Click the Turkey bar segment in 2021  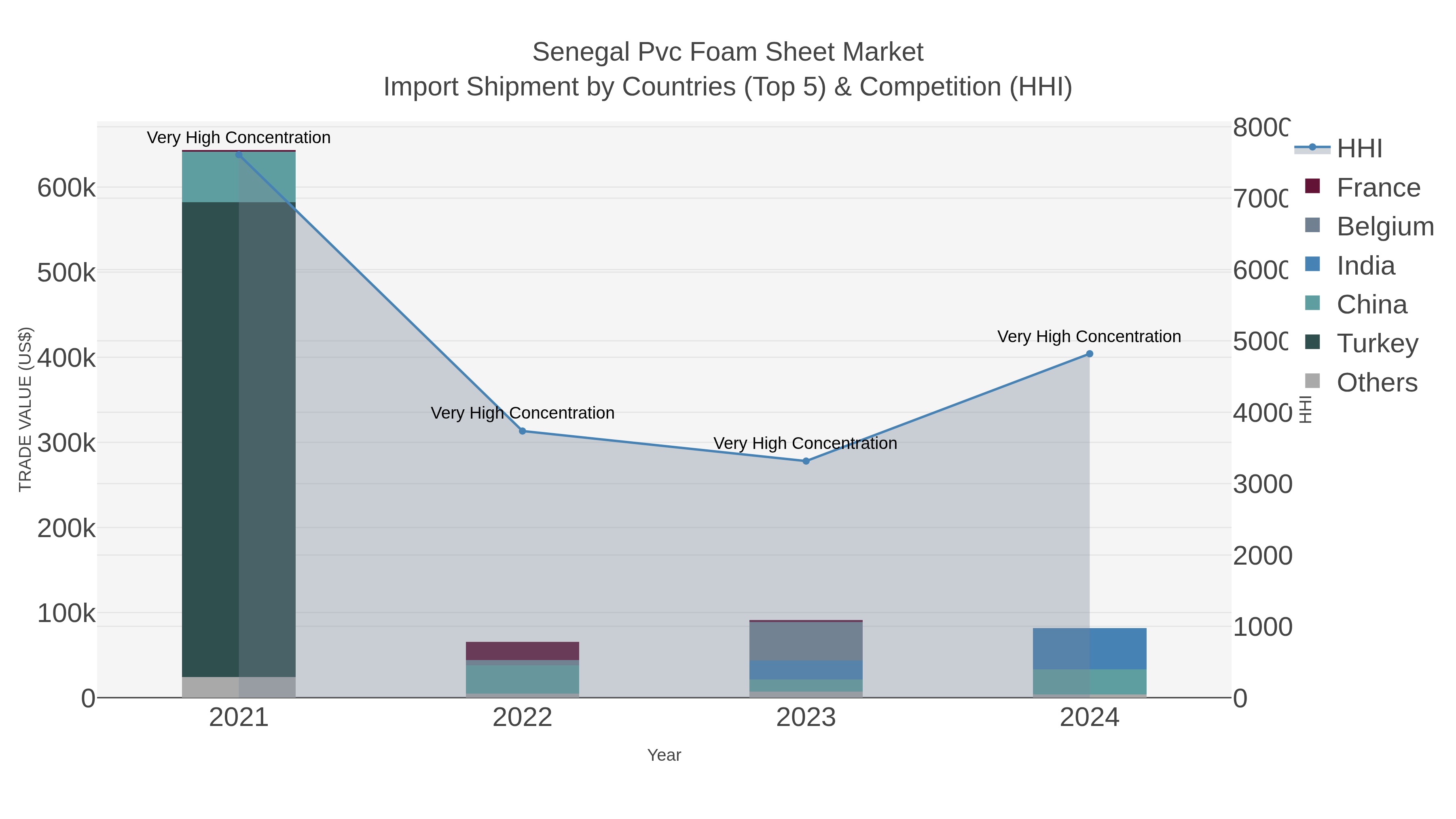tap(239, 439)
